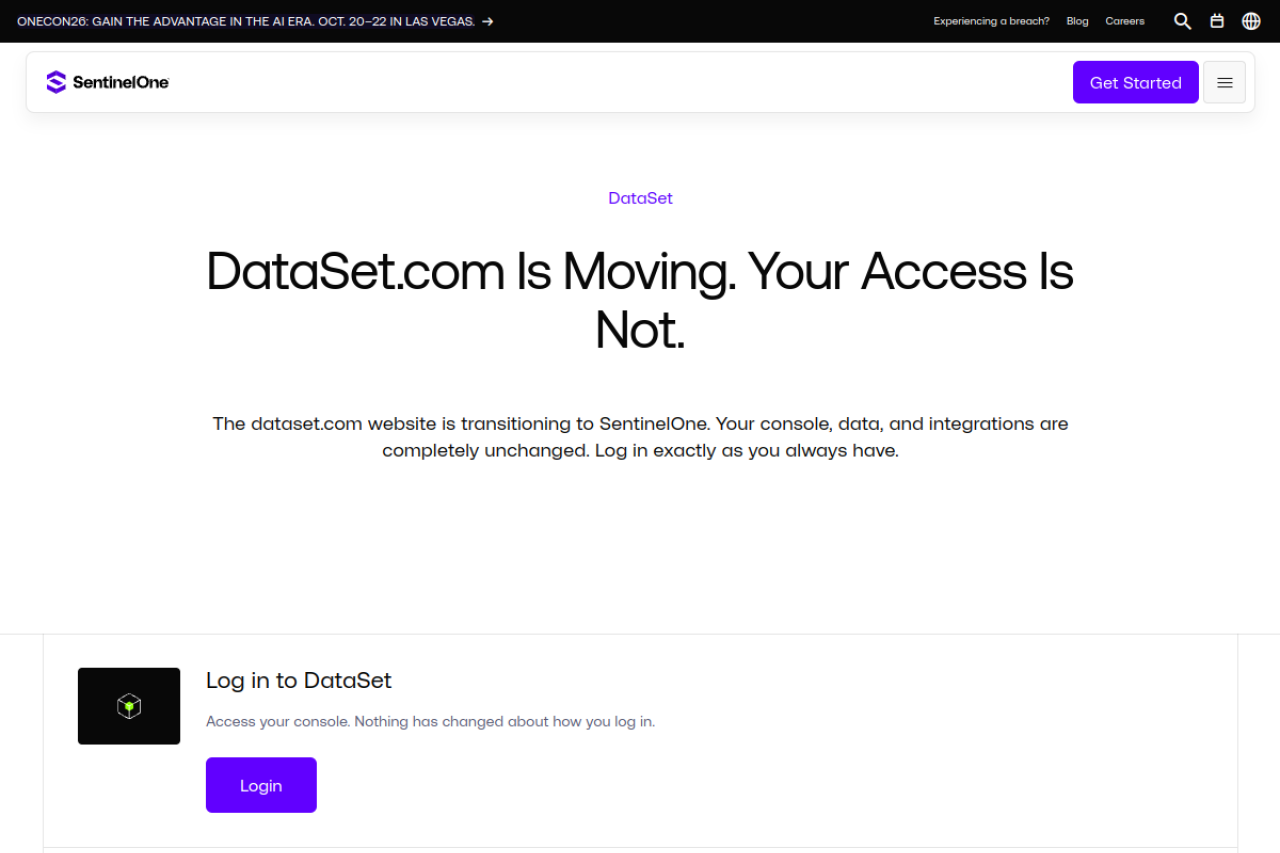The height and width of the screenshot is (853, 1280).
Task: Click the green cube DataSet thumbnail
Action: point(129,706)
